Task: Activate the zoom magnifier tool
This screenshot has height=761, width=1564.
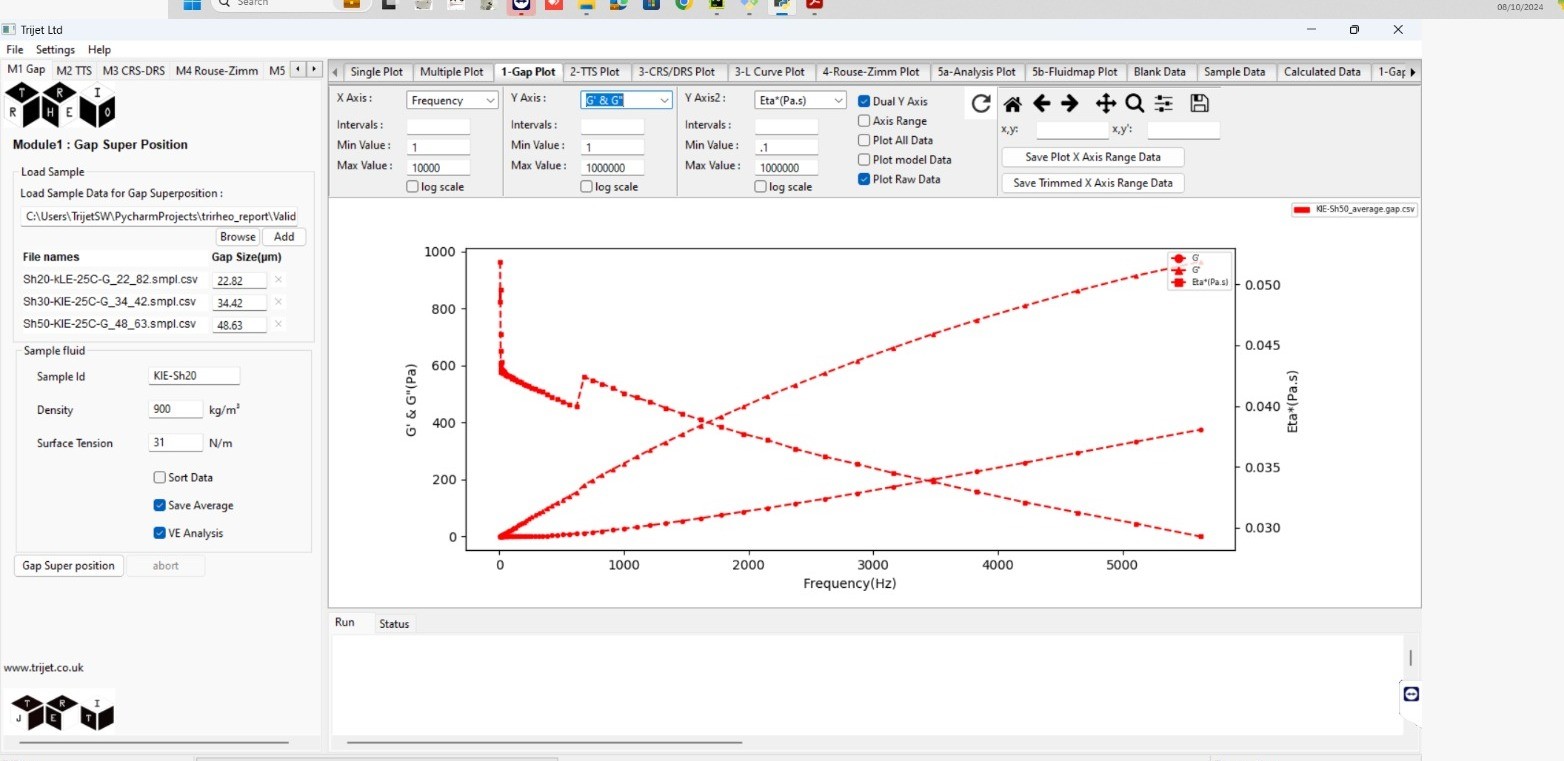Action: pyautogui.click(x=1134, y=104)
